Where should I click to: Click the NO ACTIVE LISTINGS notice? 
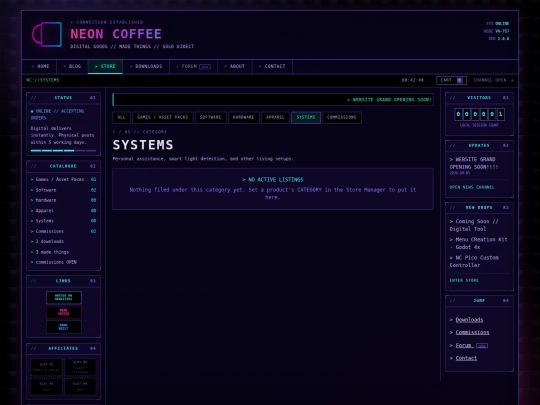(x=273, y=189)
